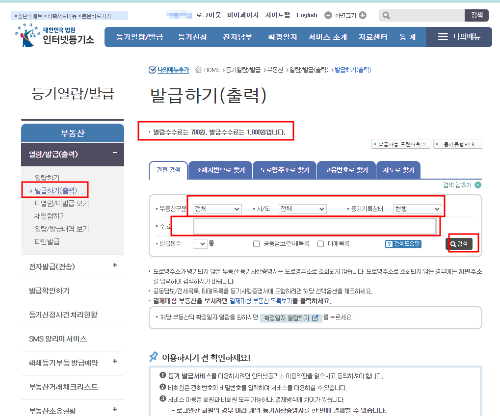Click the 발급가능 프린터 확인 button
Screen dimensions: 500x416
point(401,144)
